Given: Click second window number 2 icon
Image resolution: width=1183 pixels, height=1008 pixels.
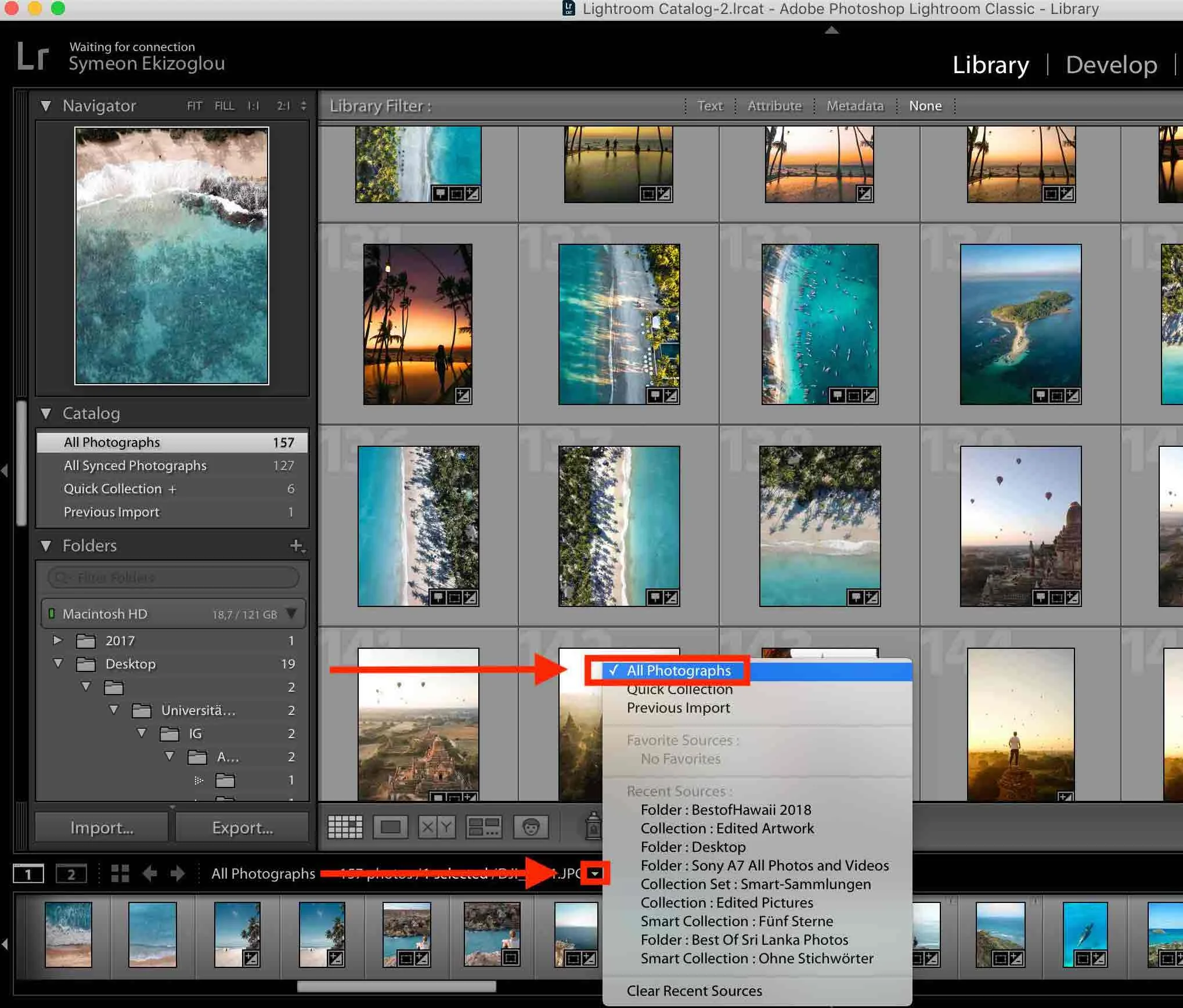Looking at the screenshot, I should 71,873.
